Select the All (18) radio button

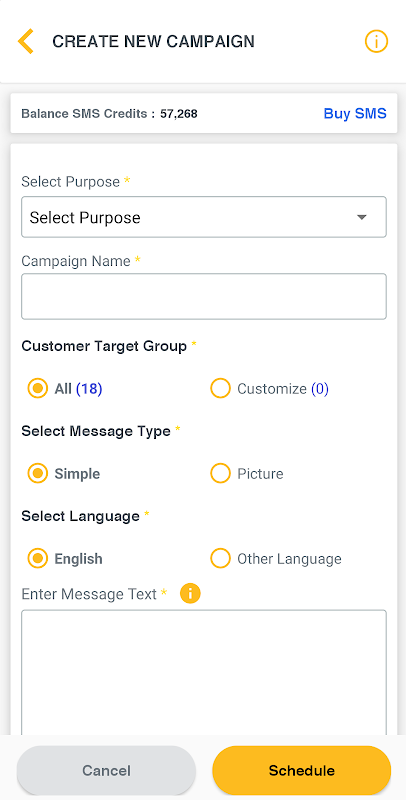(37, 389)
